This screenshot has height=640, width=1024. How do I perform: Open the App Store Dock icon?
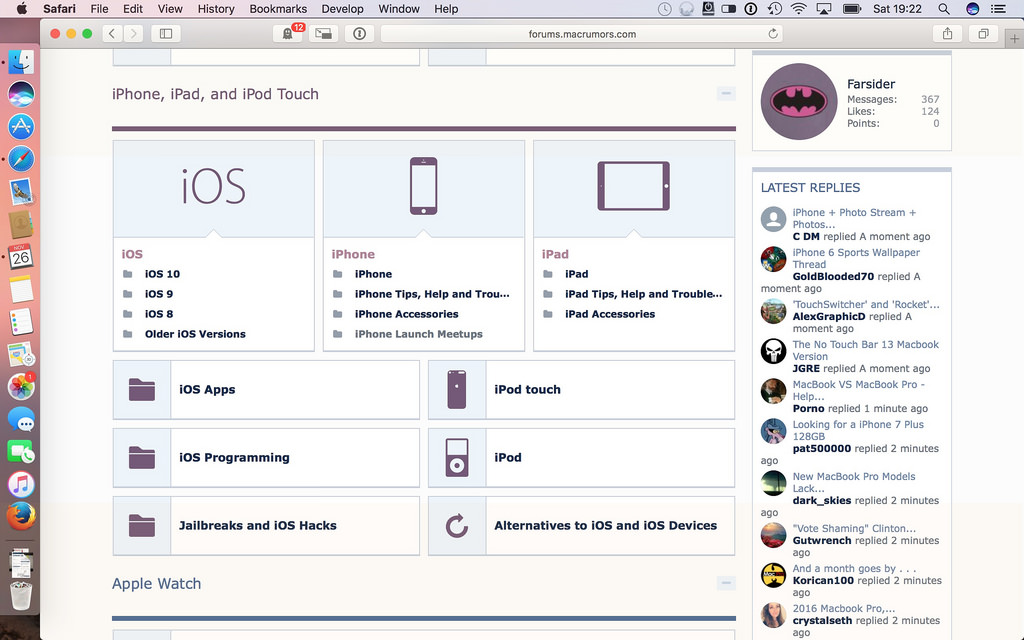pos(21,127)
